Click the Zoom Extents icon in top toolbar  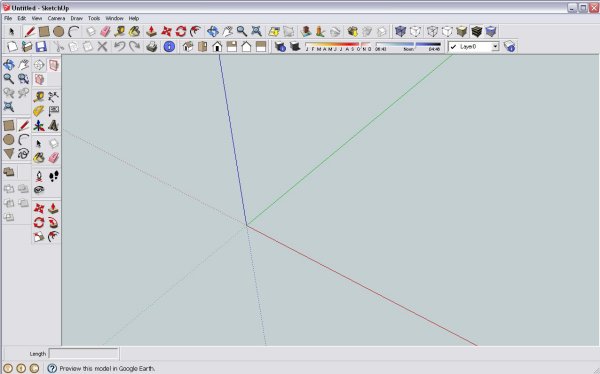pyautogui.click(x=256, y=31)
